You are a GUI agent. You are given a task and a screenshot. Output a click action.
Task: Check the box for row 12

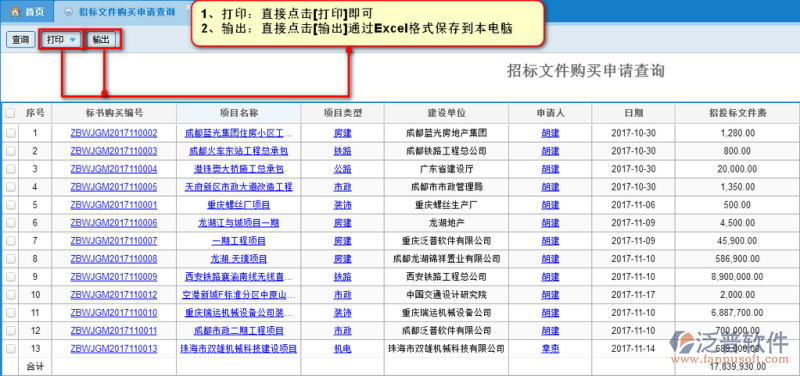(x=10, y=331)
